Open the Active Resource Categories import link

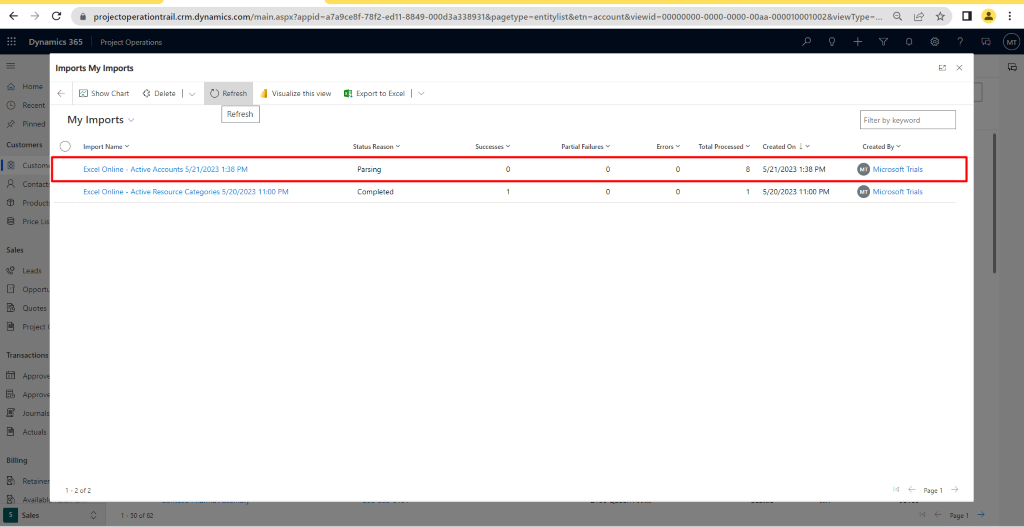tap(185, 191)
